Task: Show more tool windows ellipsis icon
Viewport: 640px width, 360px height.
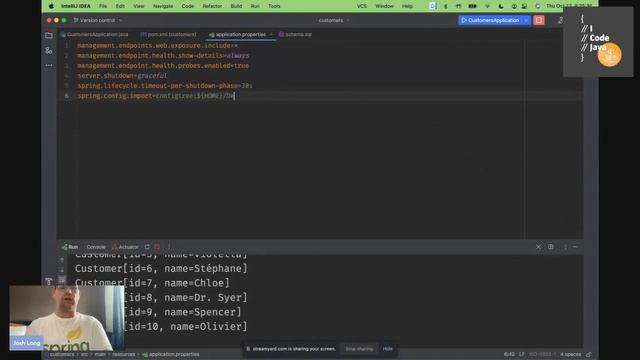Action: [x=49, y=65]
